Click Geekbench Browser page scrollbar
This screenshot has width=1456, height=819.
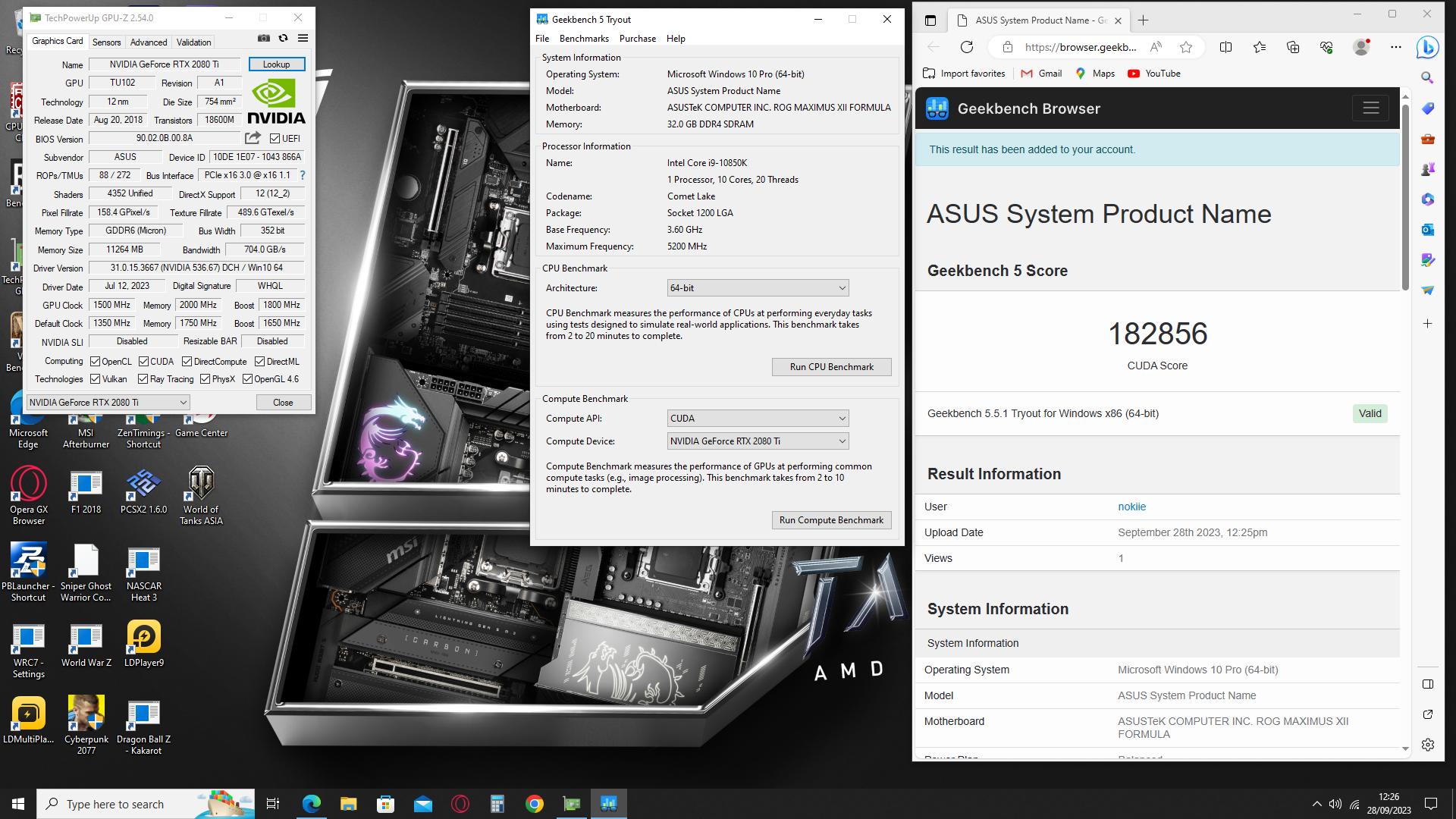click(x=1405, y=197)
